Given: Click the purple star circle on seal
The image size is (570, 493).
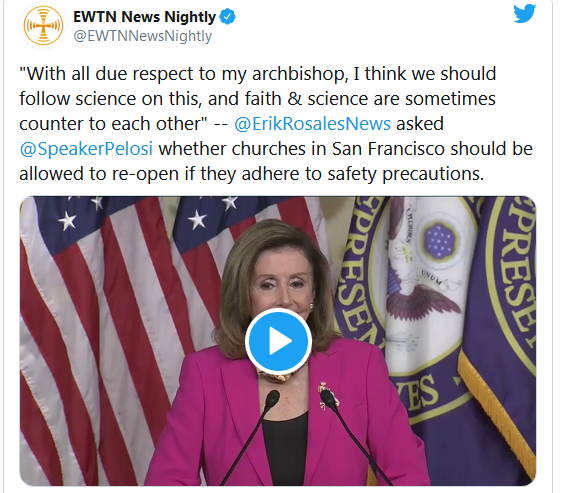Looking at the screenshot, I should point(439,241).
